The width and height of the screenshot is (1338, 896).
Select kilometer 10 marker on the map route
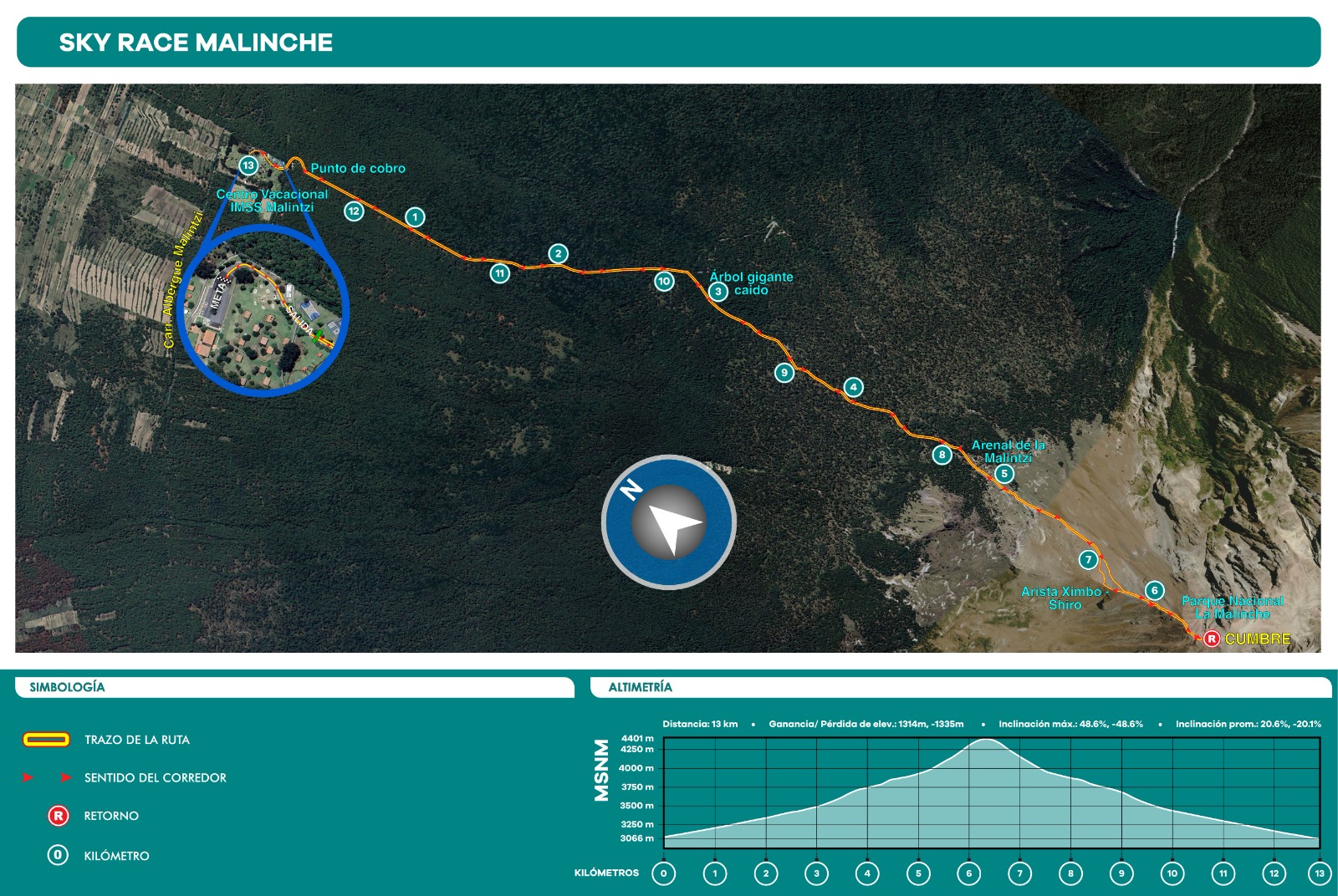[664, 281]
